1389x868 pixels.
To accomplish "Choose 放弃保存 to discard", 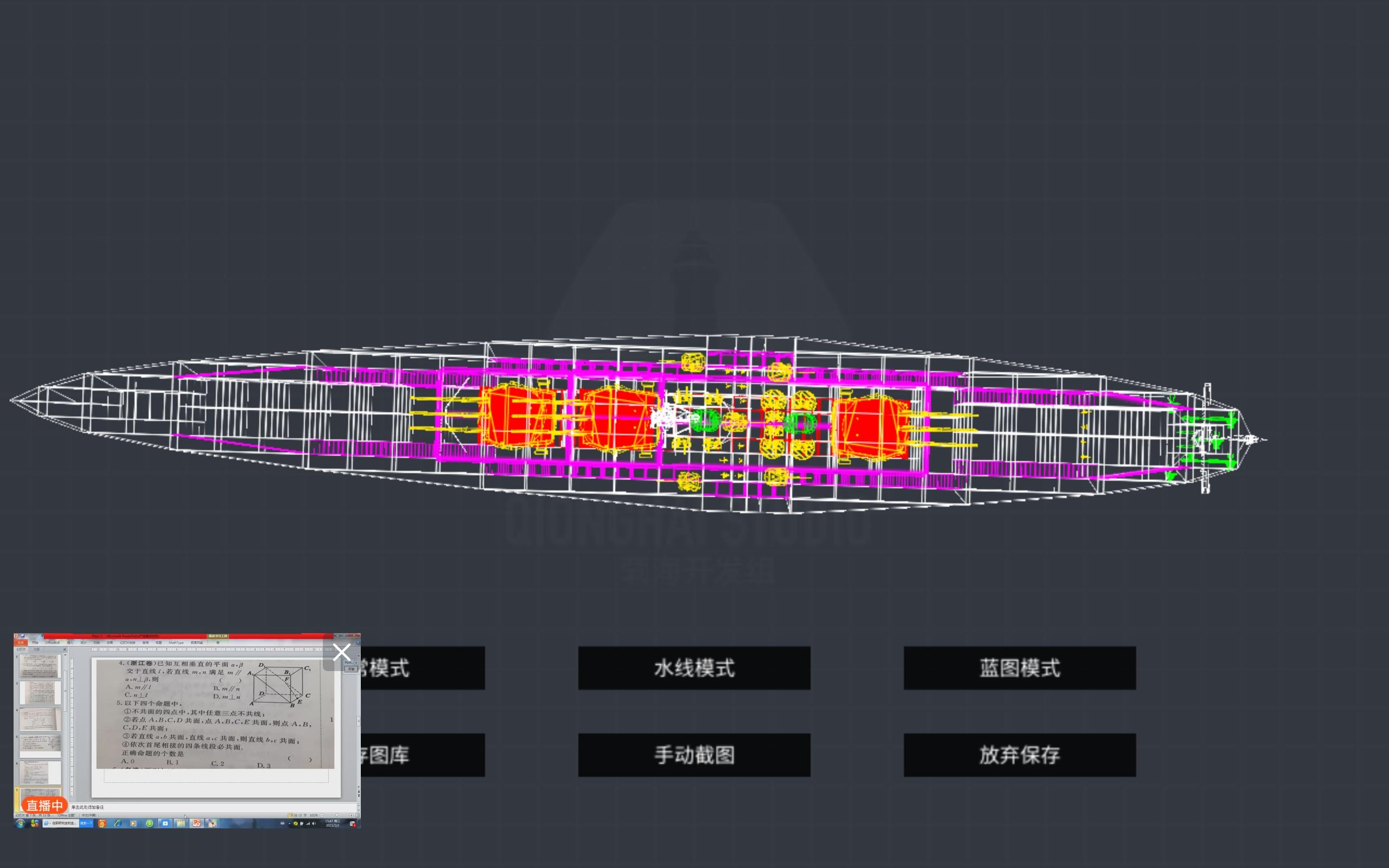I will [x=1020, y=754].
